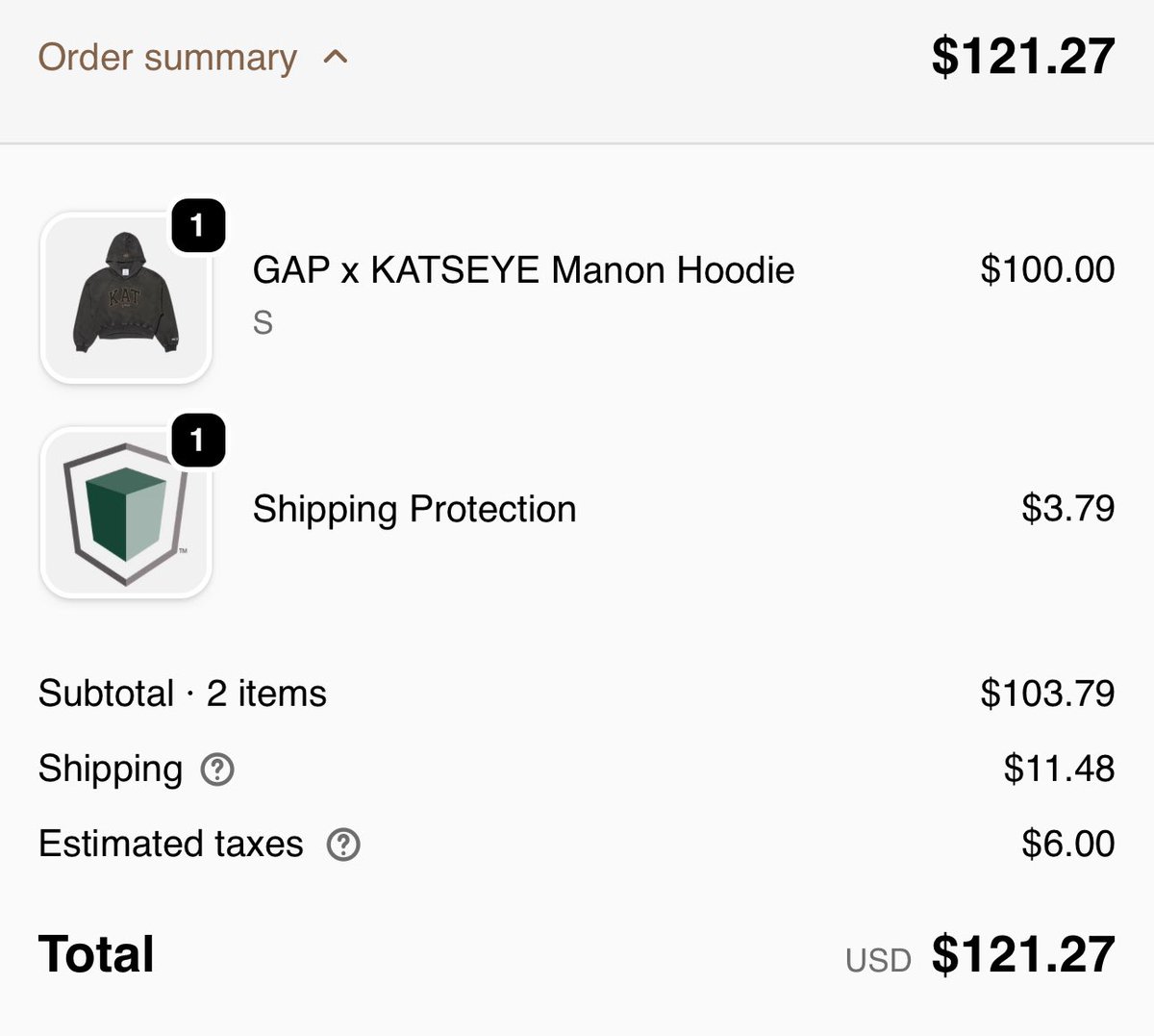Click the shipping cost $11.48
Image resolution: width=1154 pixels, height=1036 pixels.
[x=1059, y=769]
